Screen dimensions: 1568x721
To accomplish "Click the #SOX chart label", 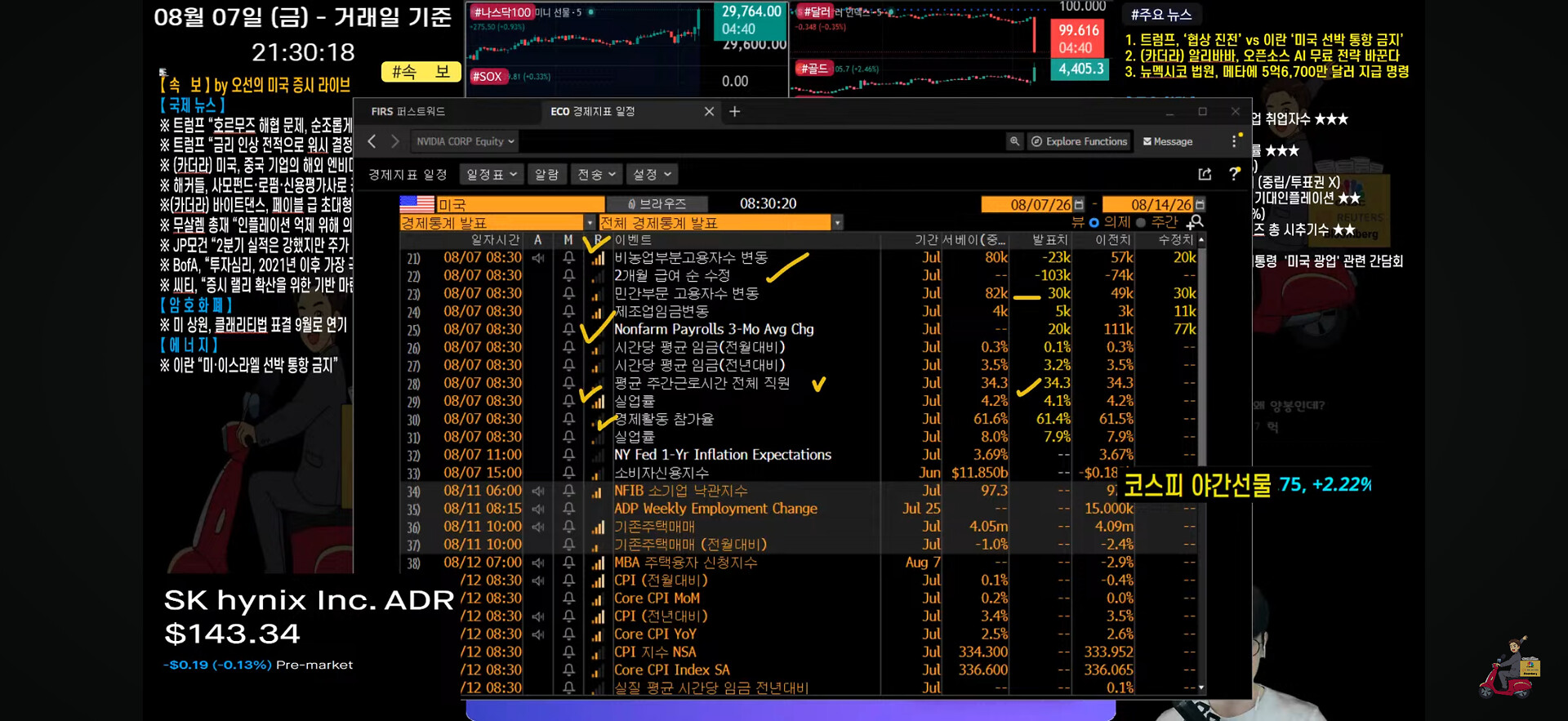I will coord(488,76).
